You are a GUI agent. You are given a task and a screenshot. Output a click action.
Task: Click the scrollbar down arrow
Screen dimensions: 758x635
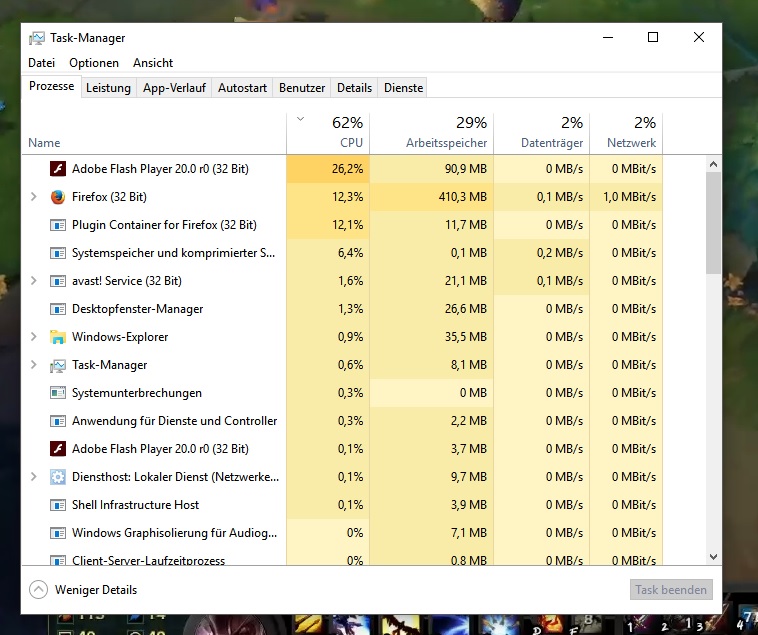[713, 557]
